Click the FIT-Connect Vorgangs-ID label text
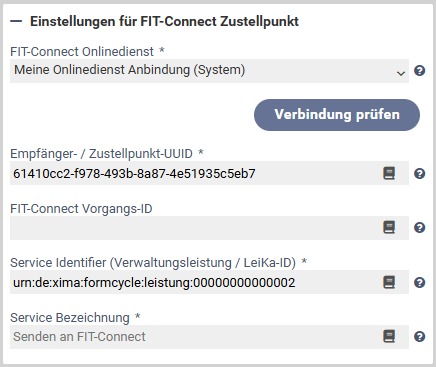 click(x=81, y=209)
